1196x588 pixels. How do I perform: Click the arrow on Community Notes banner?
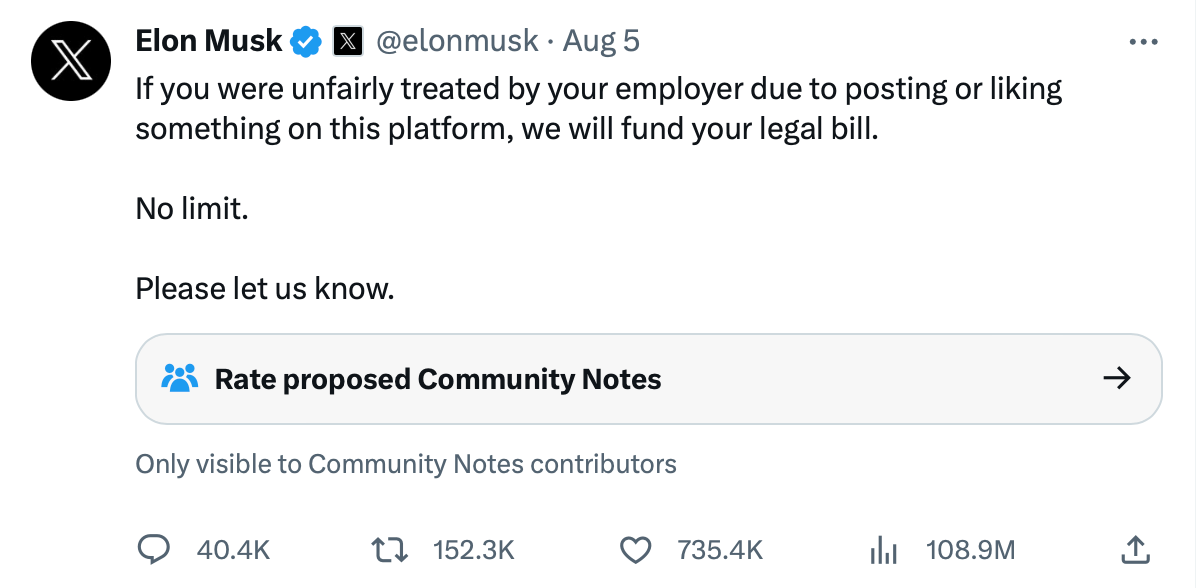1116,378
